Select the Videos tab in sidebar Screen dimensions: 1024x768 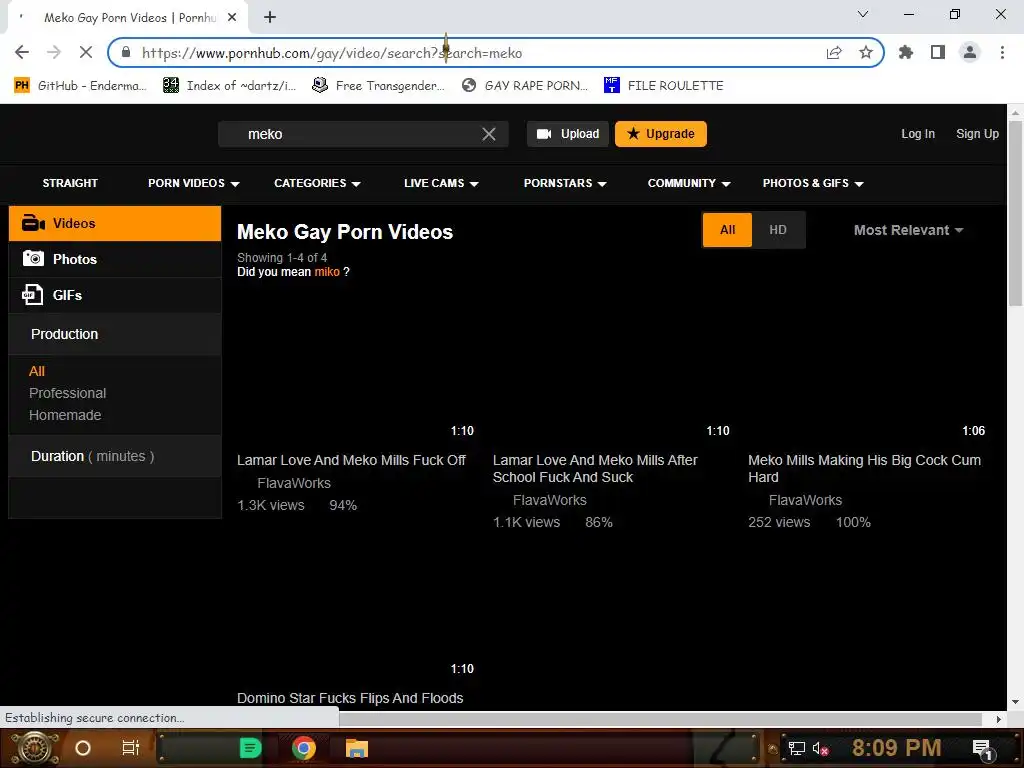[115, 223]
